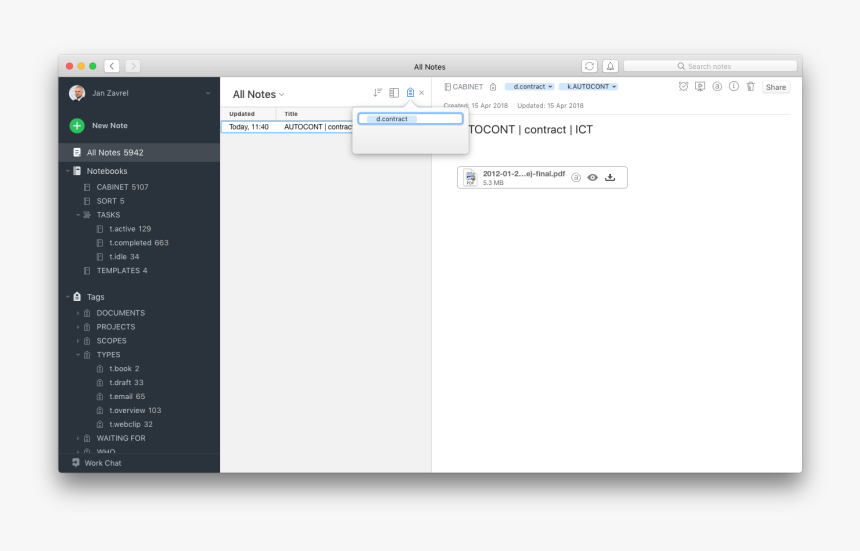Viewport: 860px width, 551px height.
Task: Sort by the Updated column header
Action: (x=242, y=114)
